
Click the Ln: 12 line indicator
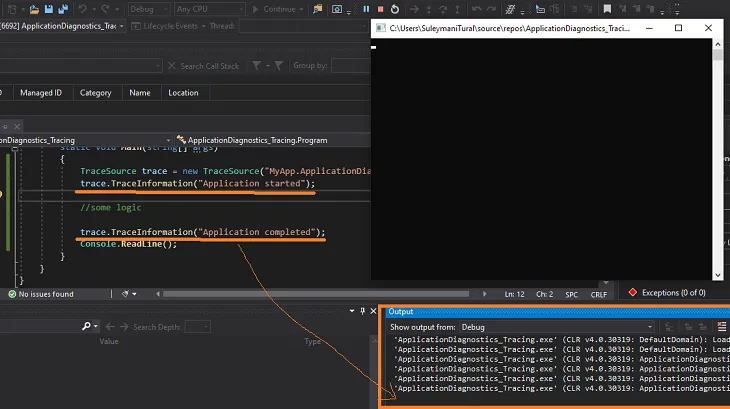point(514,294)
